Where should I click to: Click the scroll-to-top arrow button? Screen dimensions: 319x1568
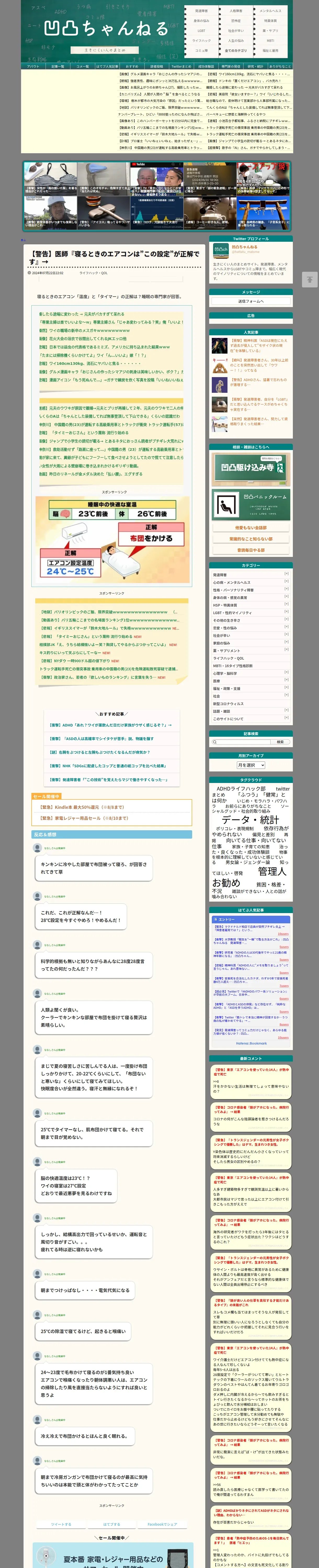coord(309,279)
